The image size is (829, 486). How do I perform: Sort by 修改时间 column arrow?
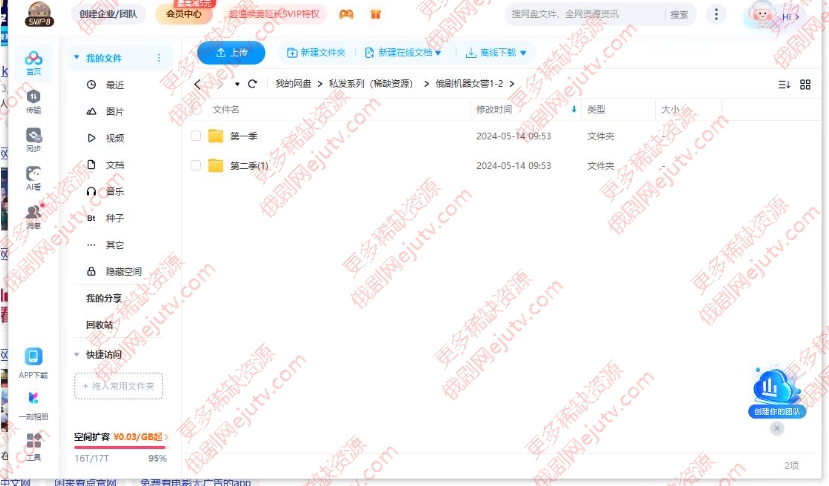click(x=574, y=109)
